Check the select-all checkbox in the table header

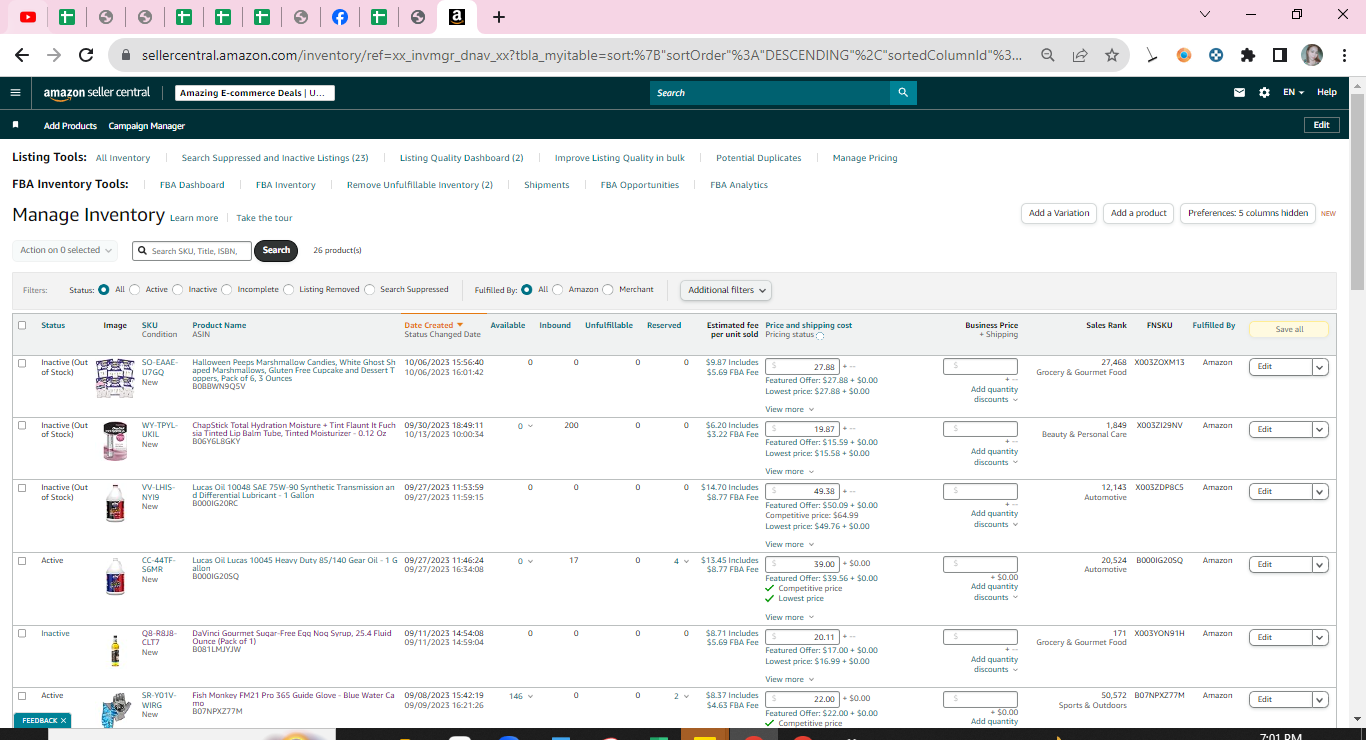coord(22,325)
